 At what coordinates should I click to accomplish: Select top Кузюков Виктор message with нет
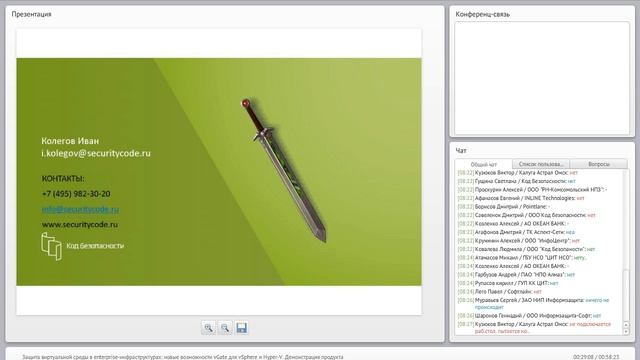(518, 173)
